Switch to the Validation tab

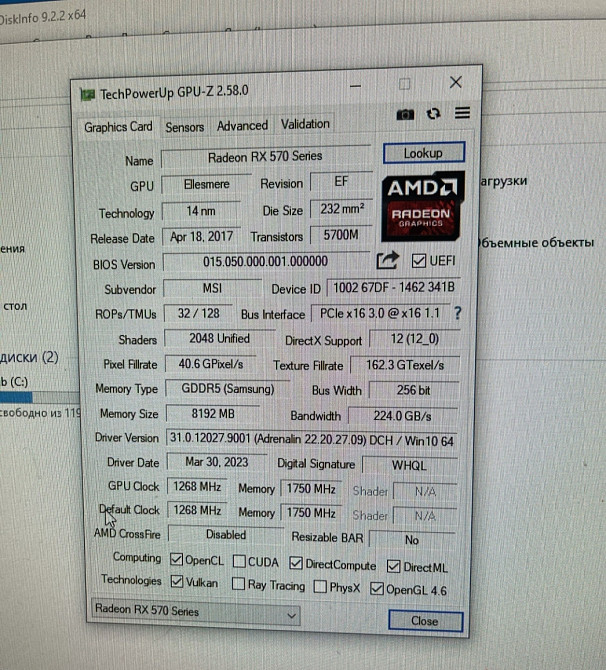click(x=305, y=124)
